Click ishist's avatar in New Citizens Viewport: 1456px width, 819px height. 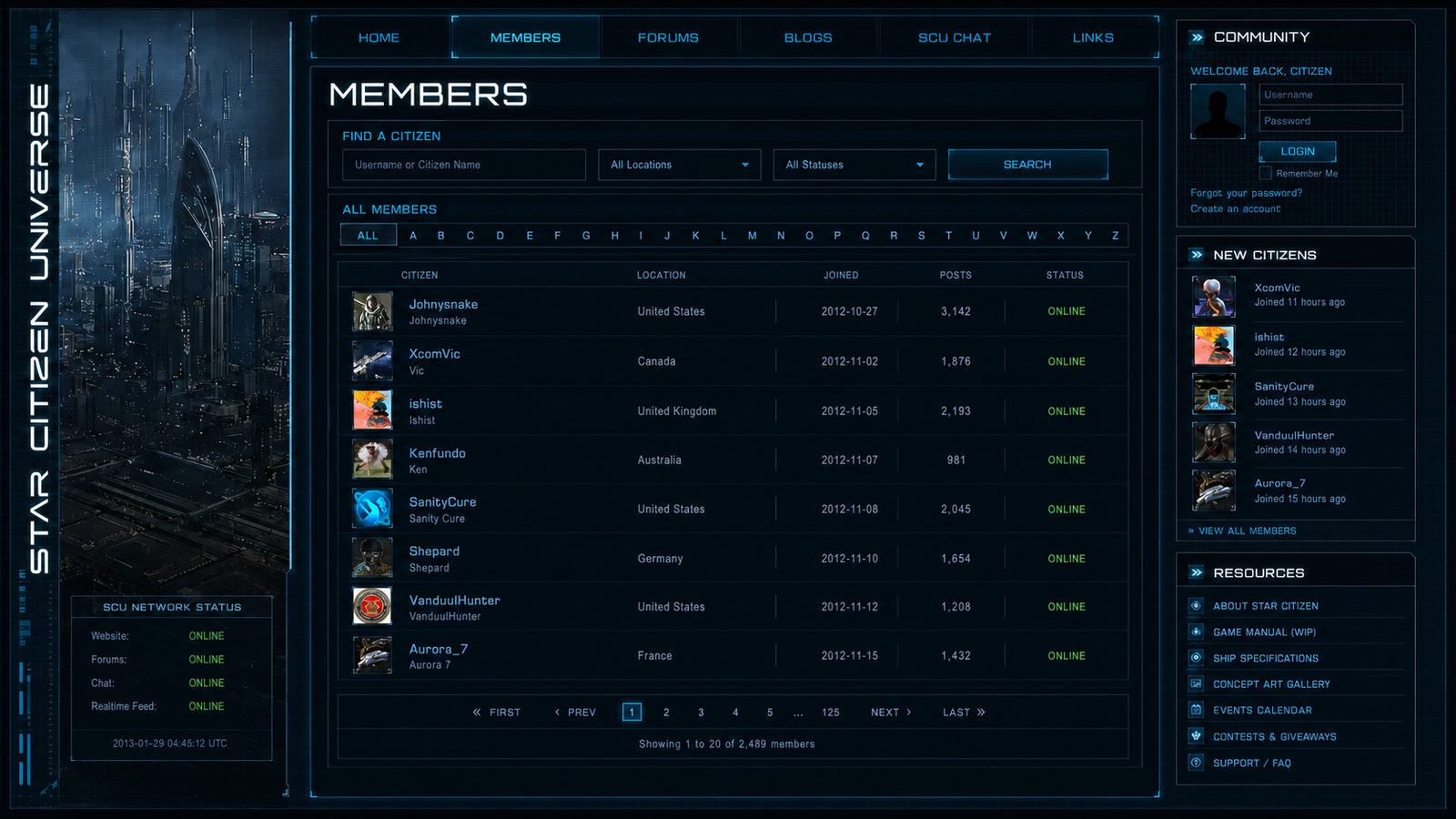pos(1214,345)
